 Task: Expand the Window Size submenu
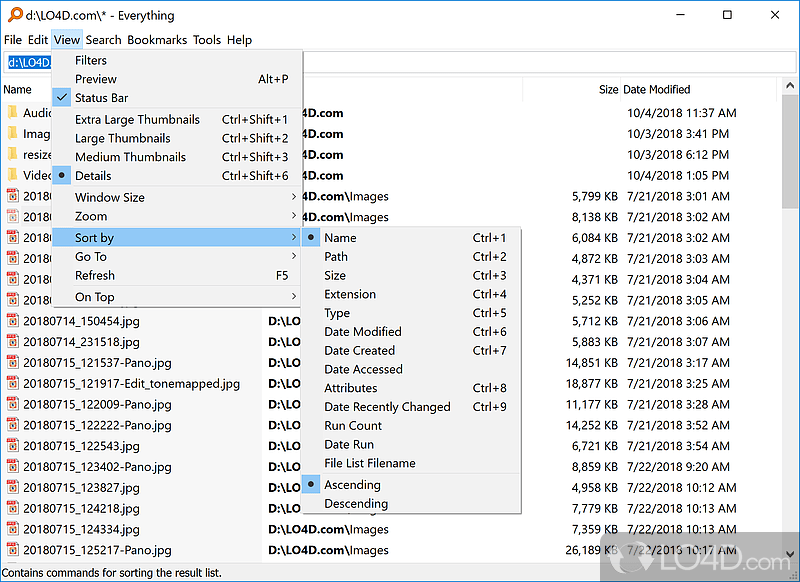tap(177, 197)
